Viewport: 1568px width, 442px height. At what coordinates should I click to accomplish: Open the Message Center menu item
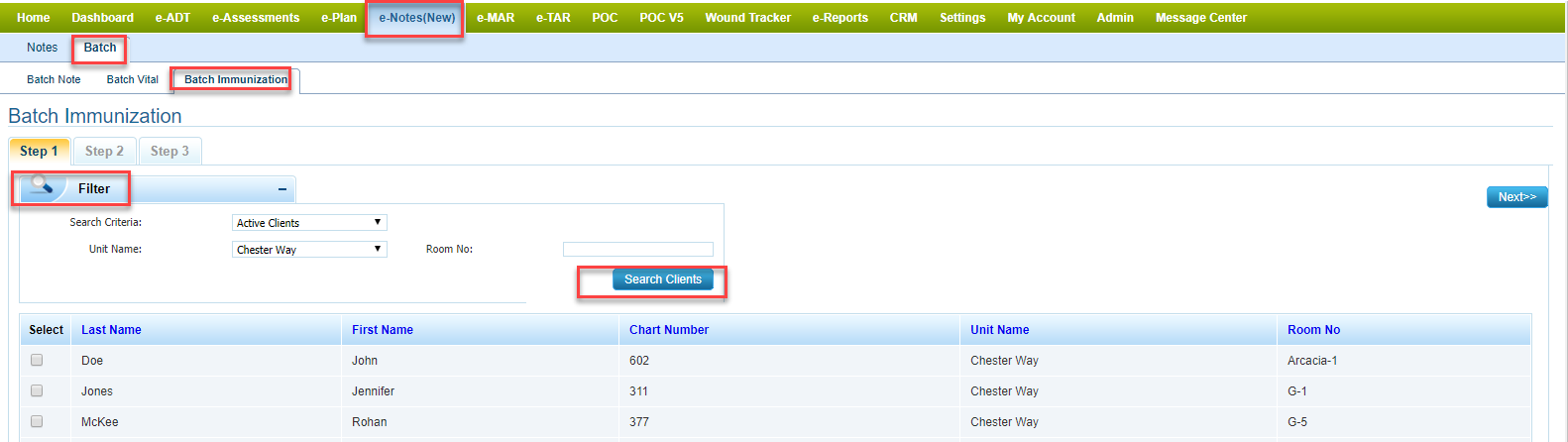tap(1200, 18)
